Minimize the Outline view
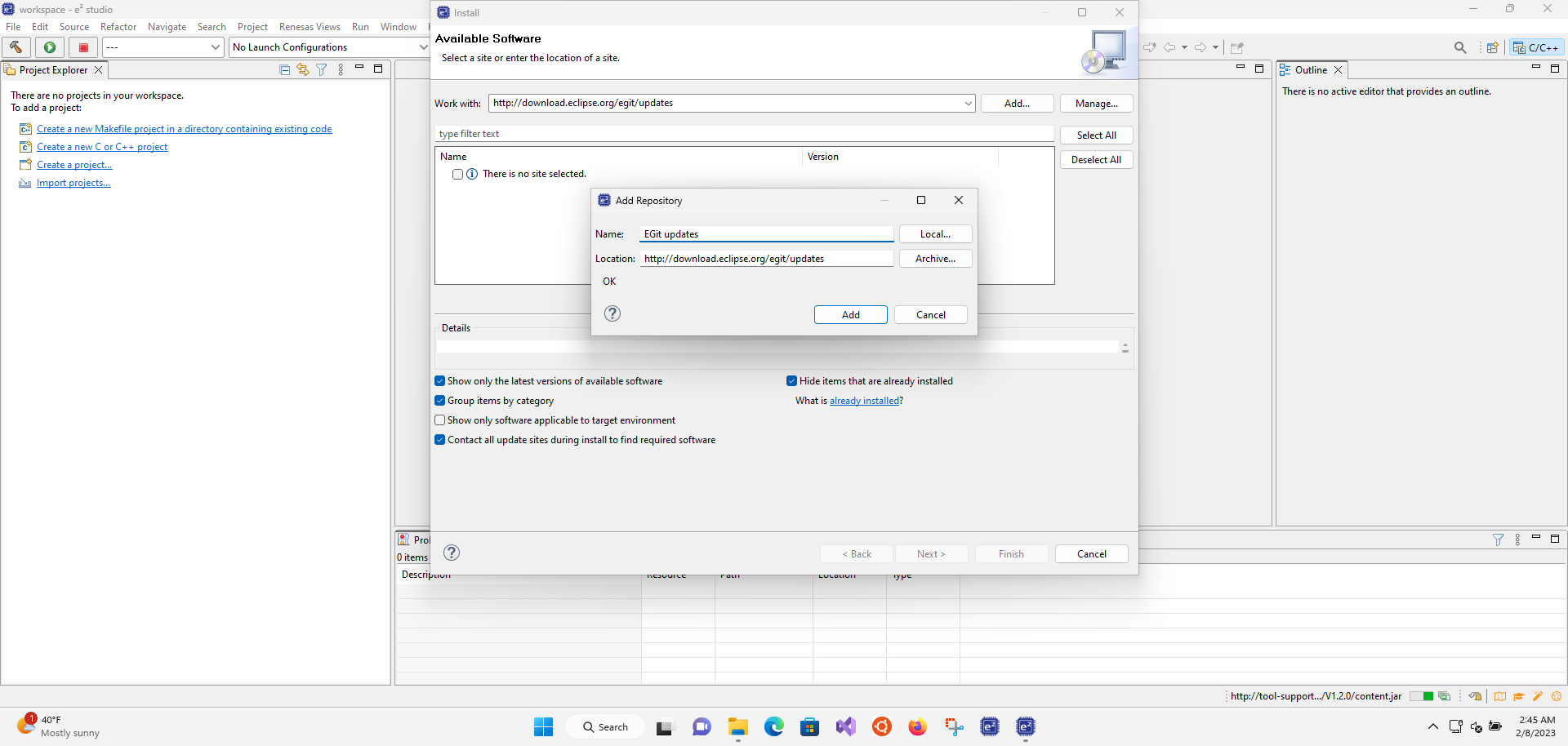Screen dimensions: 1568x746 pyautogui.click(x=1536, y=68)
